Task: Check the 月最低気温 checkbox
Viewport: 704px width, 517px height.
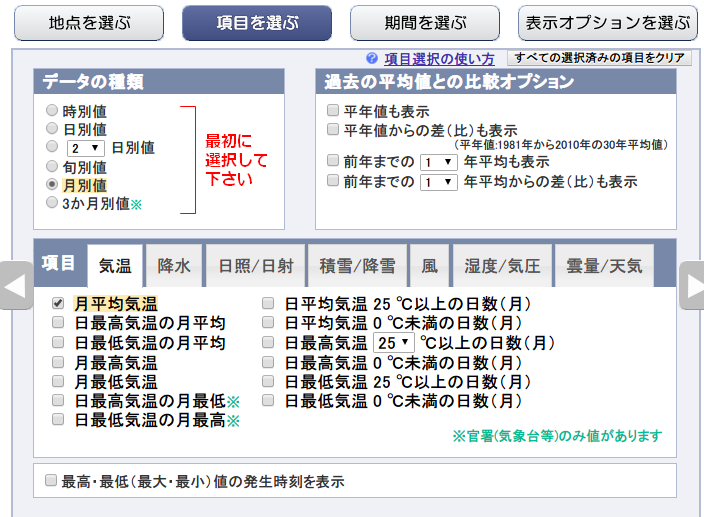Action: 58,381
